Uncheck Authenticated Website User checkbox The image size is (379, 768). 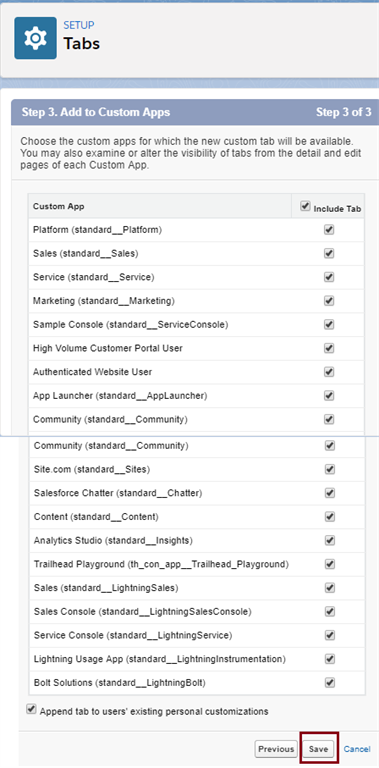pos(329,372)
